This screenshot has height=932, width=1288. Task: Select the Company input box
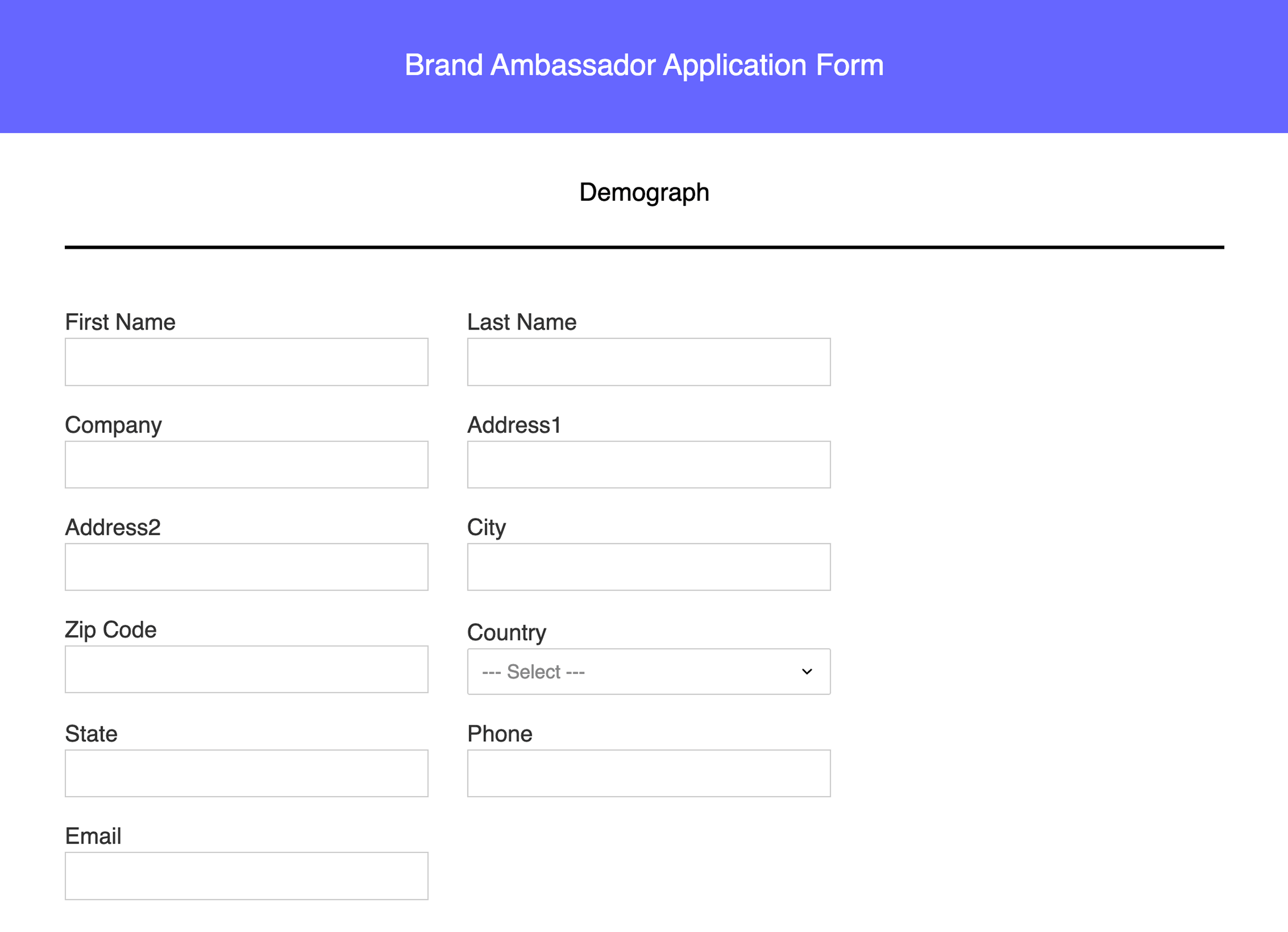246,464
